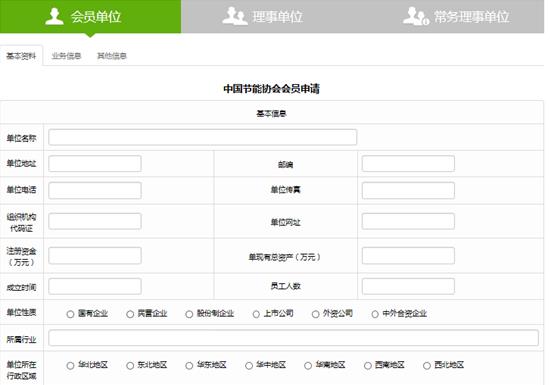This screenshot has width=550, height=385.
Task: Pick the 华中地区 region radio
Action: [249, 366]
